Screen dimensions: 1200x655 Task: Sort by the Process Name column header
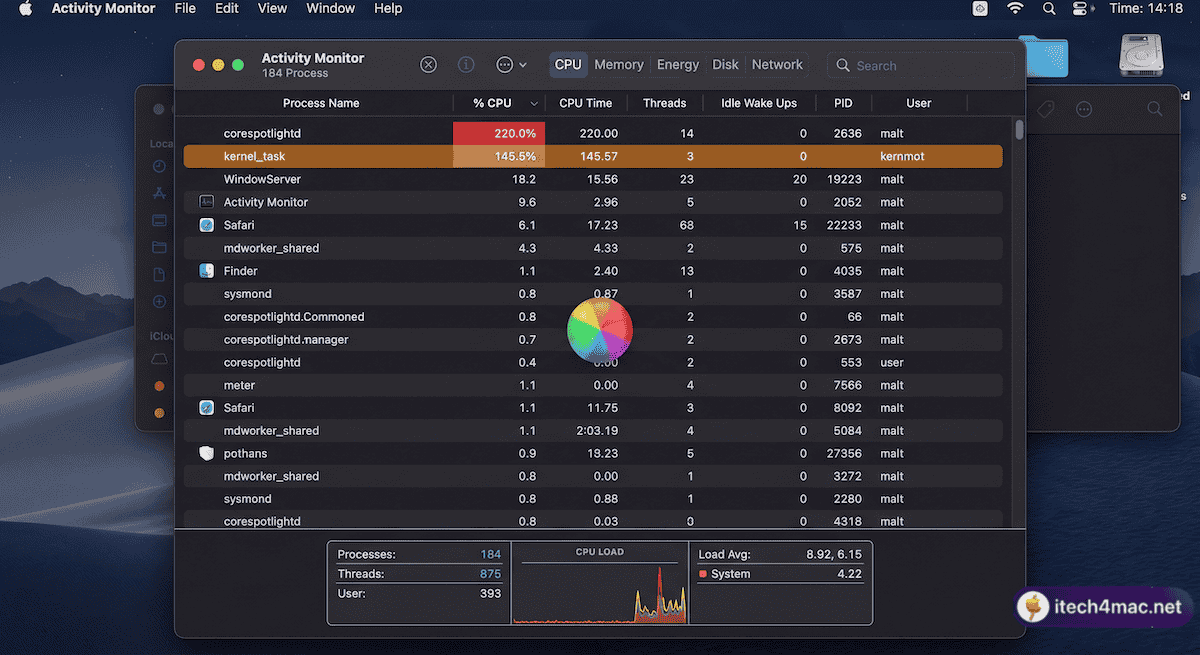[x=320, y=103]
